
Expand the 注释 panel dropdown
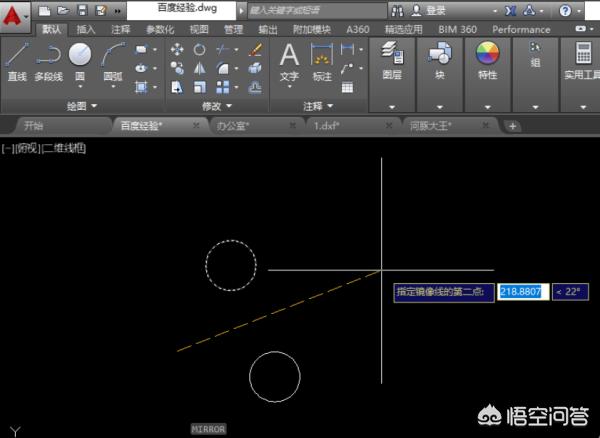point(319,105)
